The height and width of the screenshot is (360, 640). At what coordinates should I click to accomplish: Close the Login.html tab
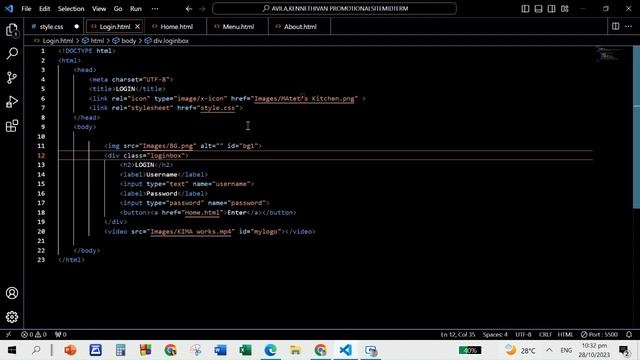click(138, 27)
